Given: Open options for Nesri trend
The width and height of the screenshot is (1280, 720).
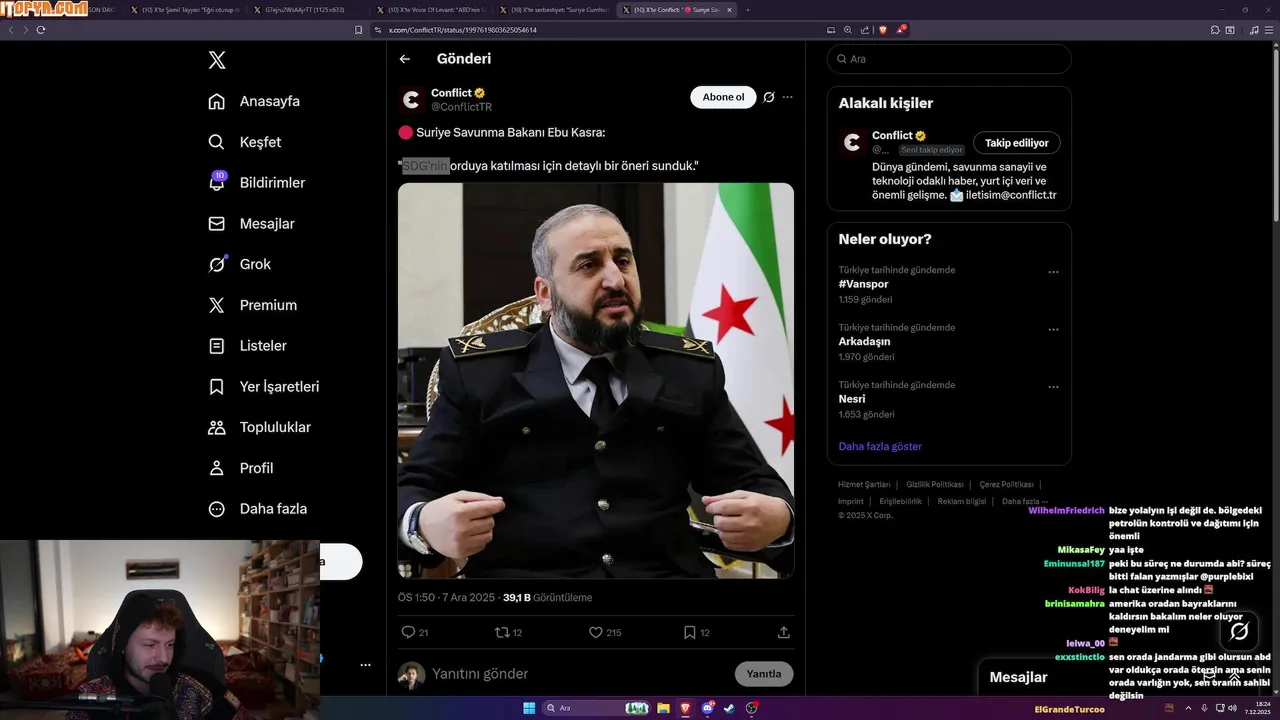Looking at the screenshot, I should coord(1053,387).
